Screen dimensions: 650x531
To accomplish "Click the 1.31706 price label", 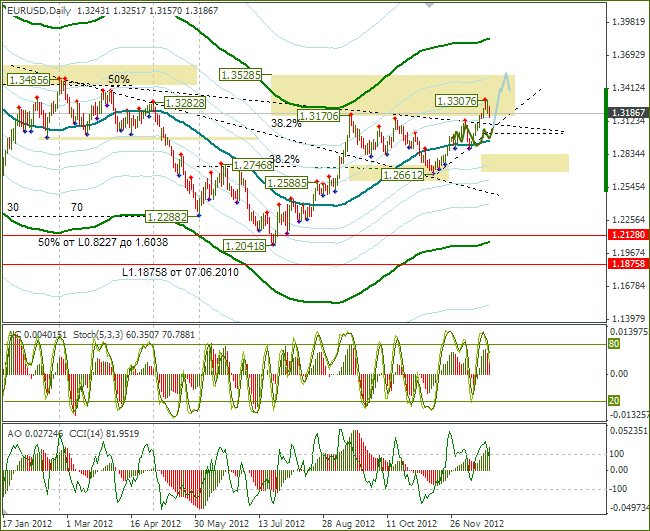I will 319,116.
